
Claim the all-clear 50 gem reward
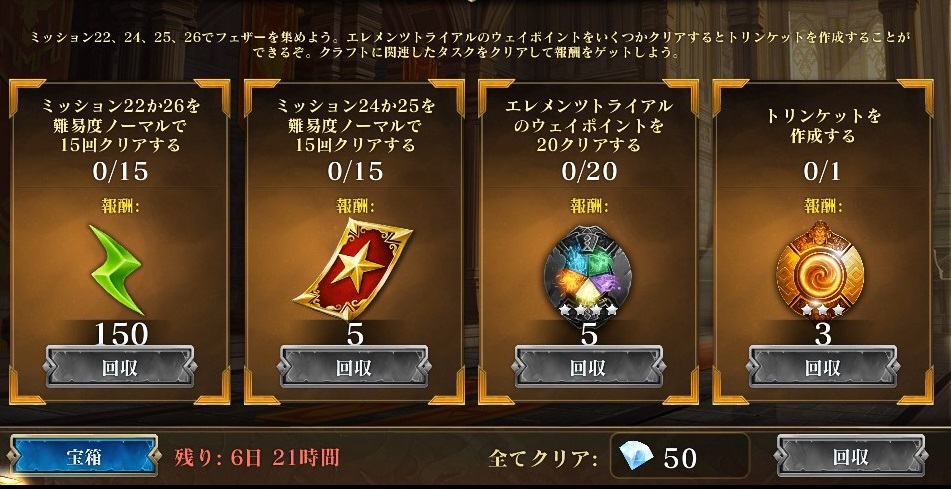851,456
